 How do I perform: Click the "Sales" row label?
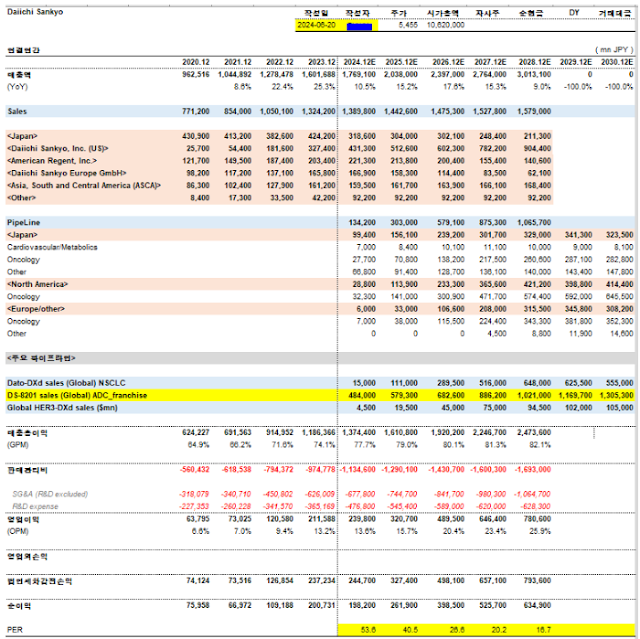[17, 111]
